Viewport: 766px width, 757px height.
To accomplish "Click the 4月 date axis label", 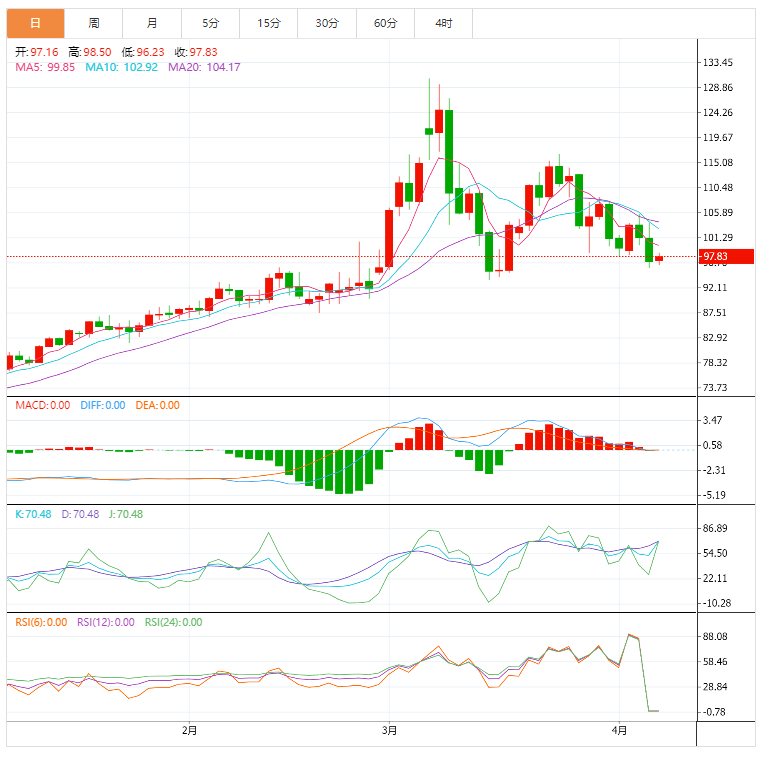I will (x=619, y=731).
